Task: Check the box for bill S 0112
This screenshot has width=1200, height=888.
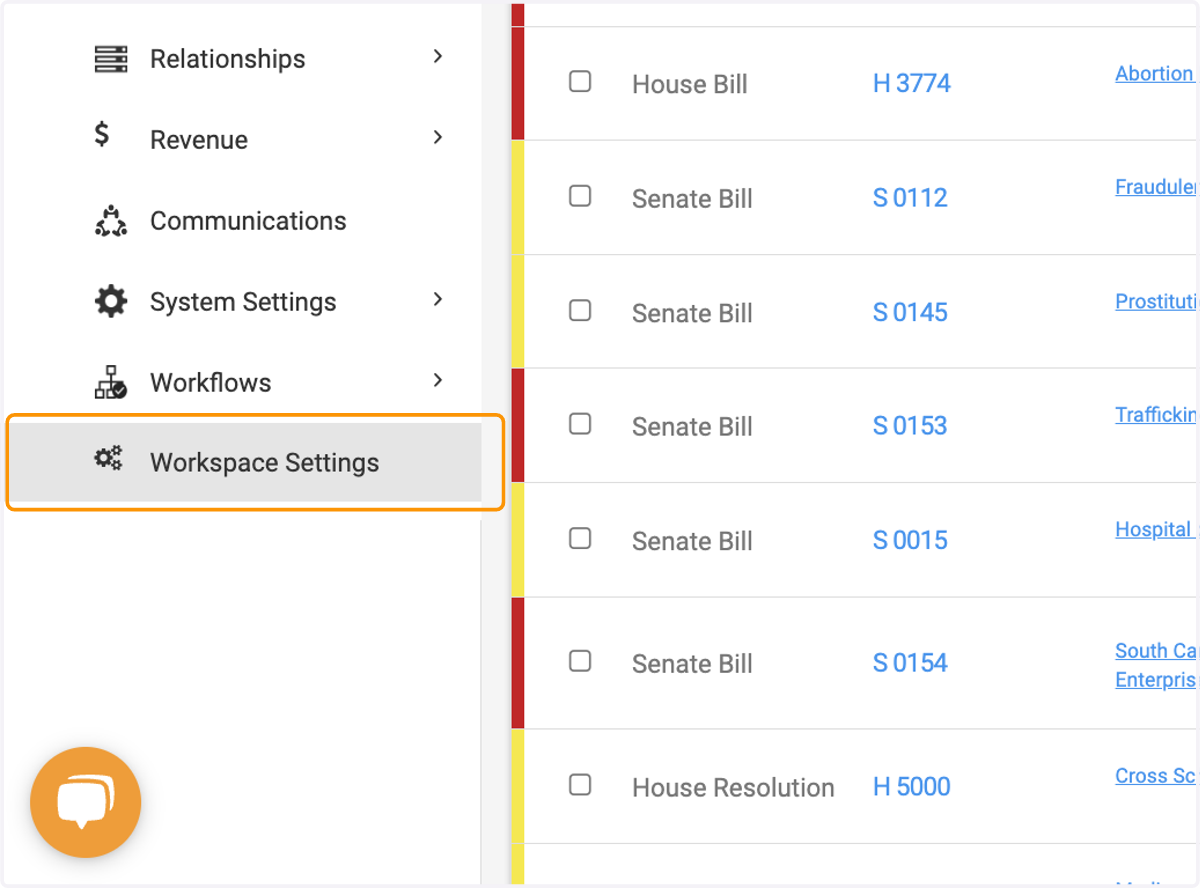Action: (580, 196)
